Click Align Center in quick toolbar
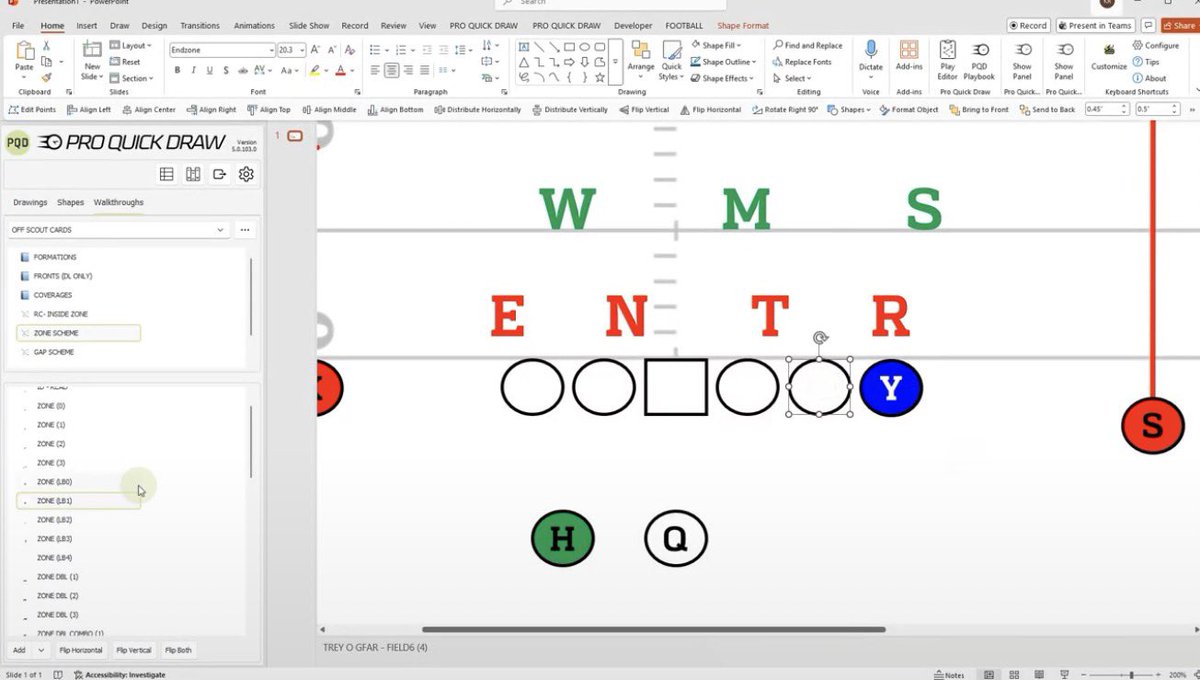Image resolution: width=1200 pixels, height=680 pixels. point(148,110)
